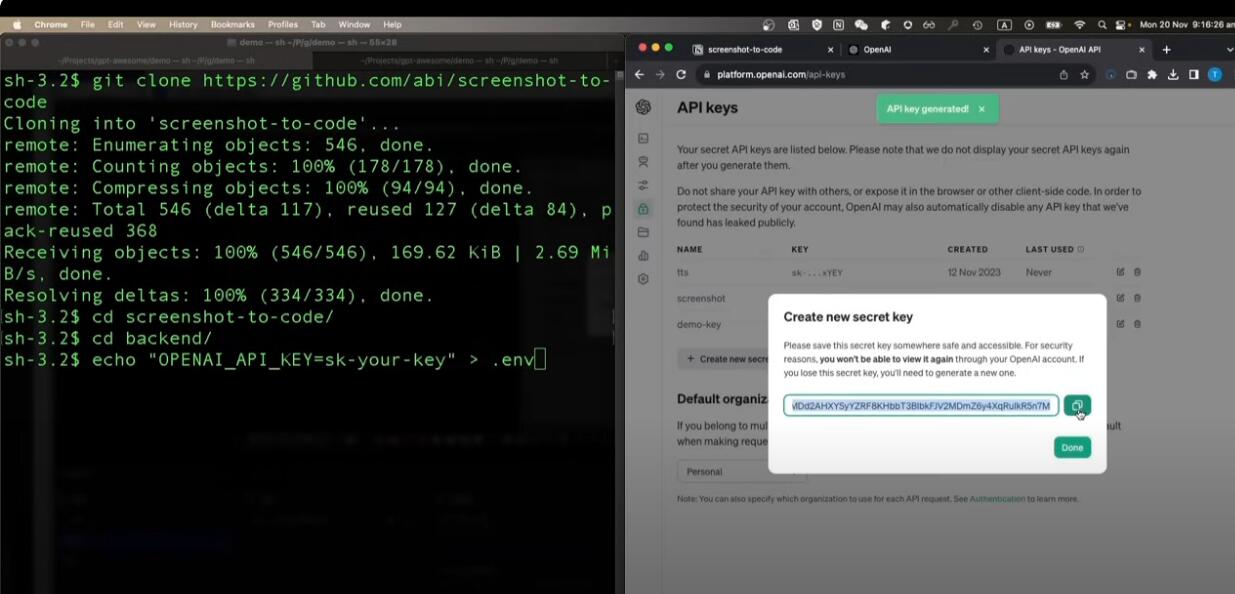Open the Bookmarks menu in the menu bar

pyautogui.click(x=232, y=24)
